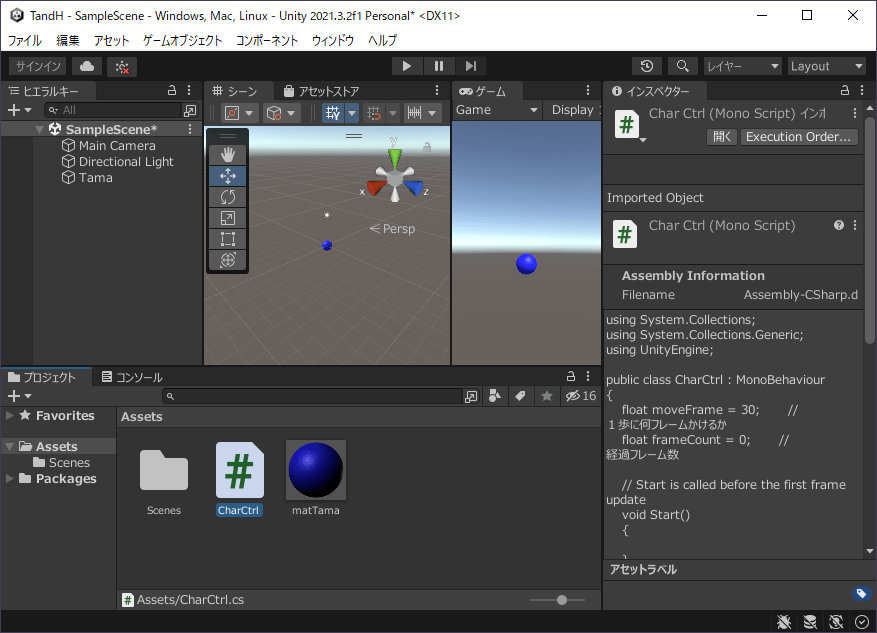
Task: Open Inspector panel more options
Action: [x=862, y=90]
